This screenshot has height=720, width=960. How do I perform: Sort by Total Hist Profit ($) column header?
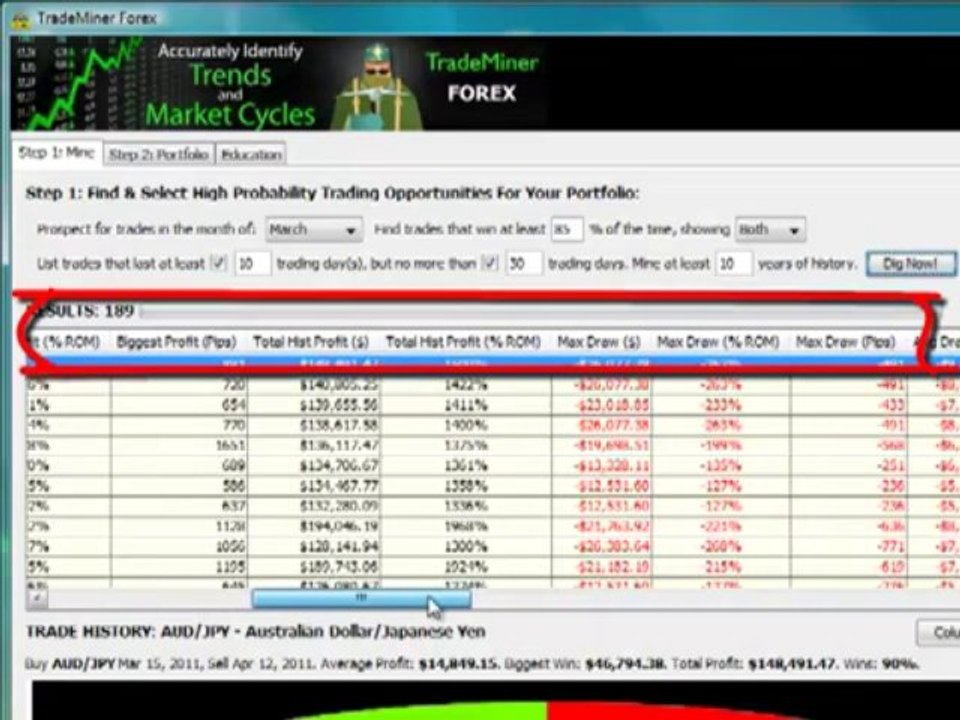(311, 342)
